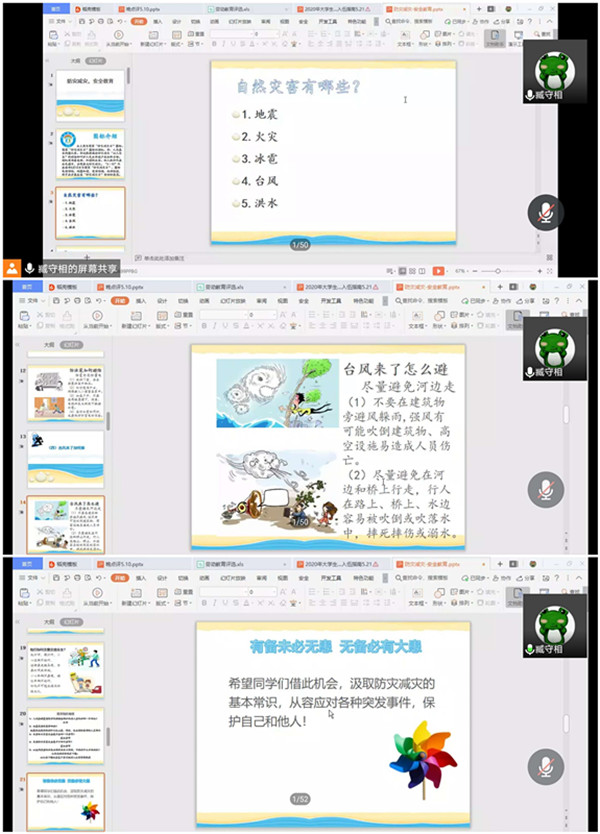
Task: Click orange slideshow play icon in status bar
Action: click(x=438, y=271)
